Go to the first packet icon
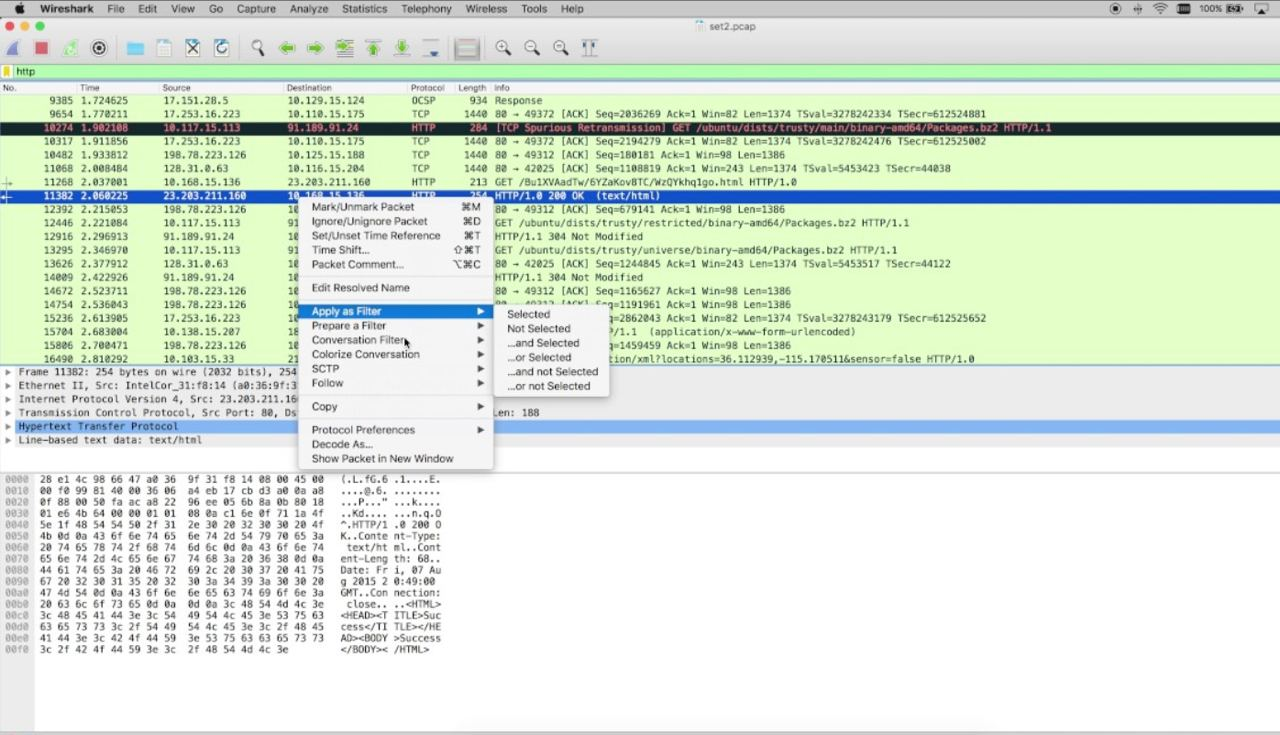Screen dimensions: 1280x735 point(373,48)
